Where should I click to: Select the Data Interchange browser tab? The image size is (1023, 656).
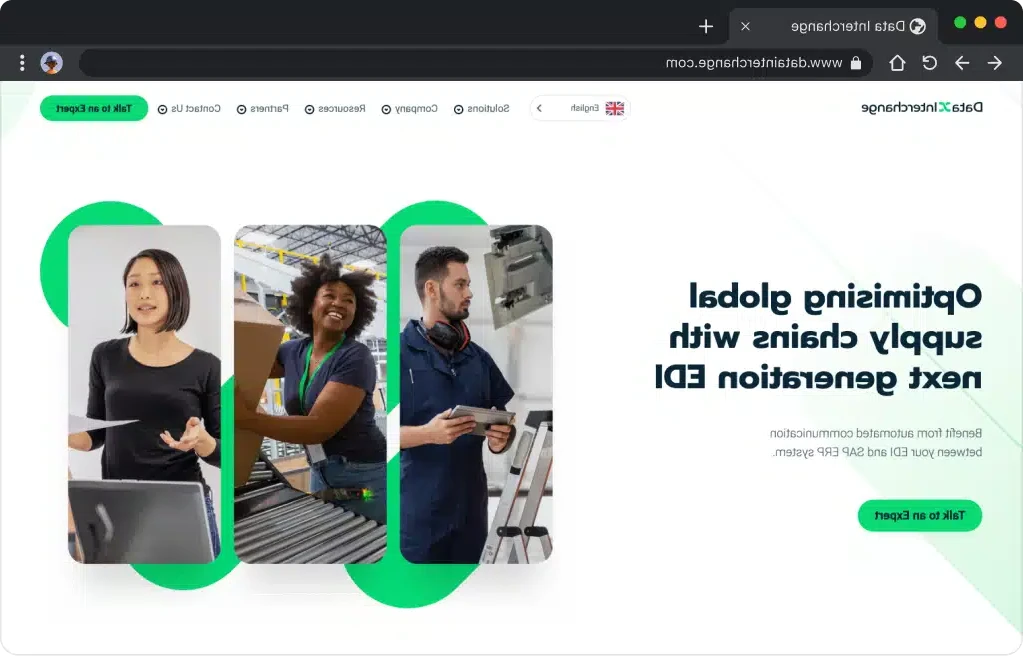point(833,26)
